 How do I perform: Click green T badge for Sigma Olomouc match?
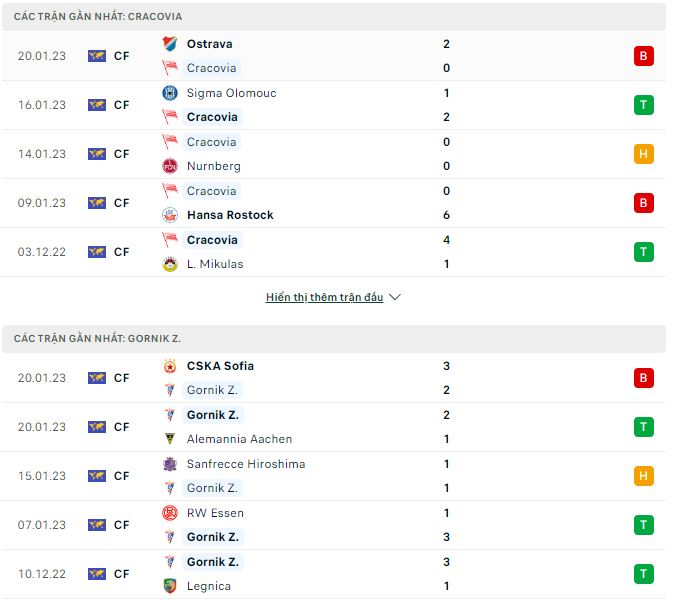(644, 105)
